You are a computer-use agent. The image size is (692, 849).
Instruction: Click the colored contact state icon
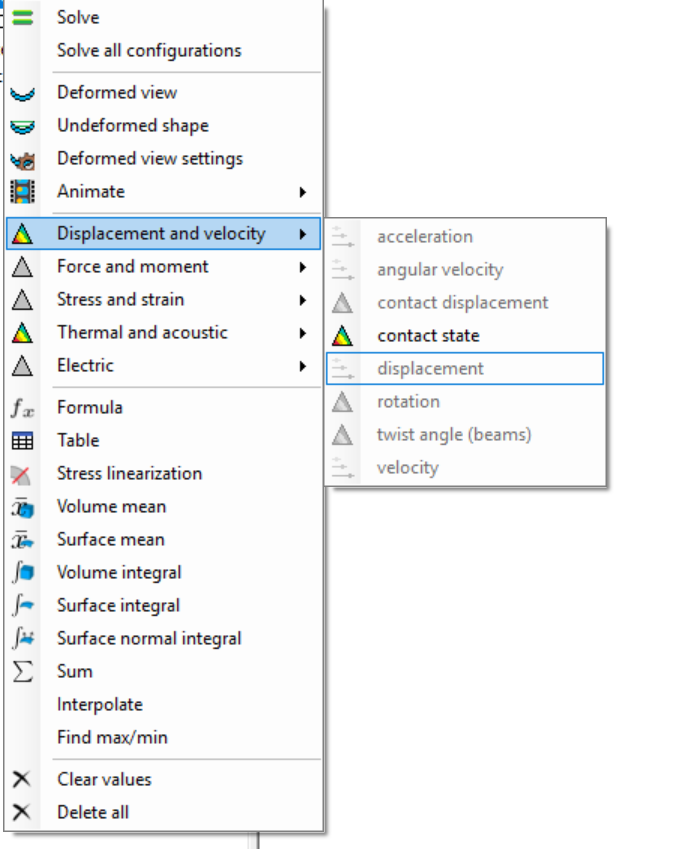(x=343, y=336)
